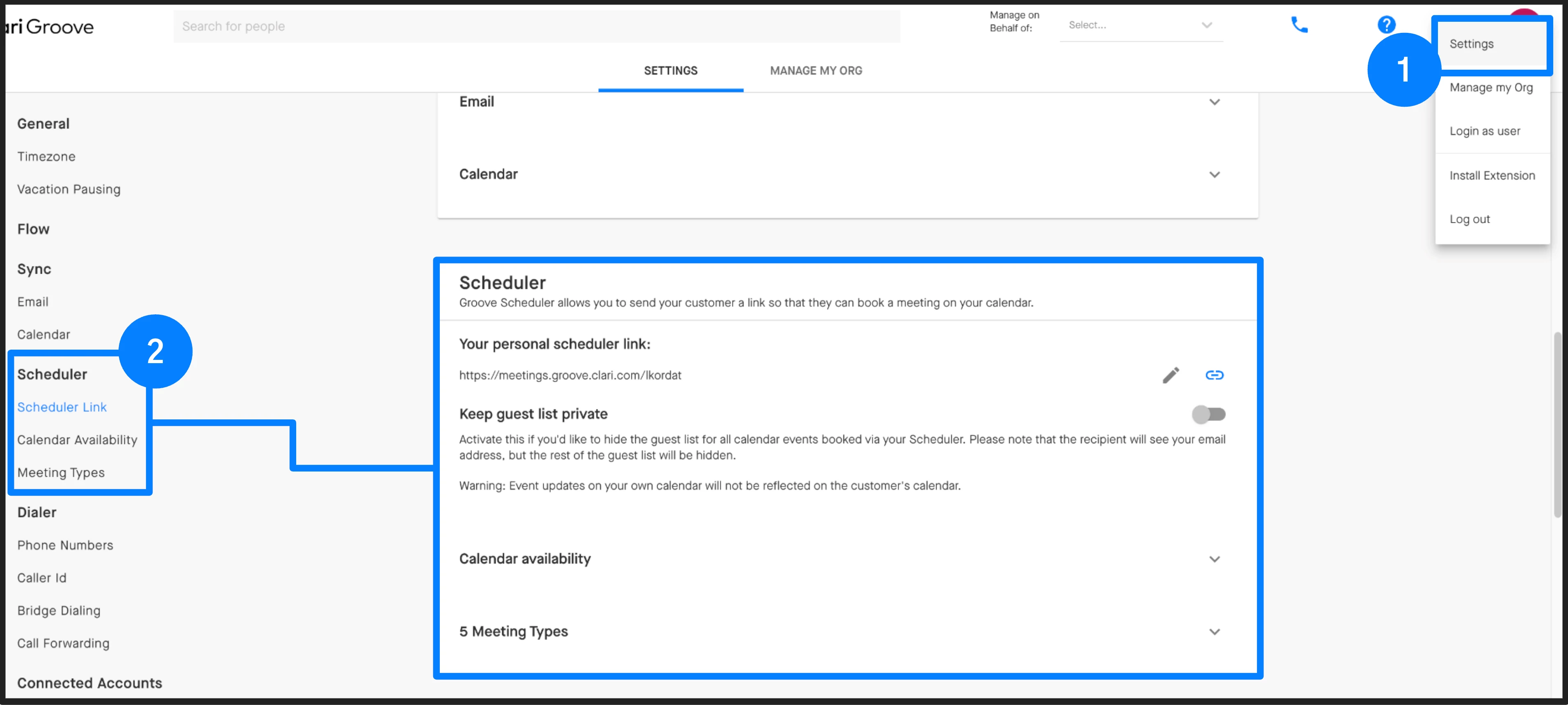The height and width of the screenshot is (705, 1568).
Task: Open Calendar Availability in sidebar
Action: click(x=77, y=439)
